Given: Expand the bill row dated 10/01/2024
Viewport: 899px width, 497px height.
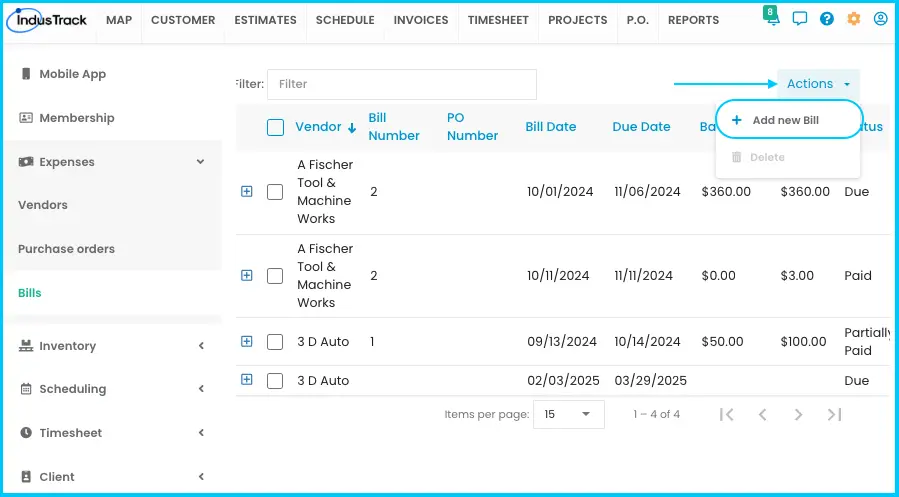Looking at the screenshot, I should 247,191.
